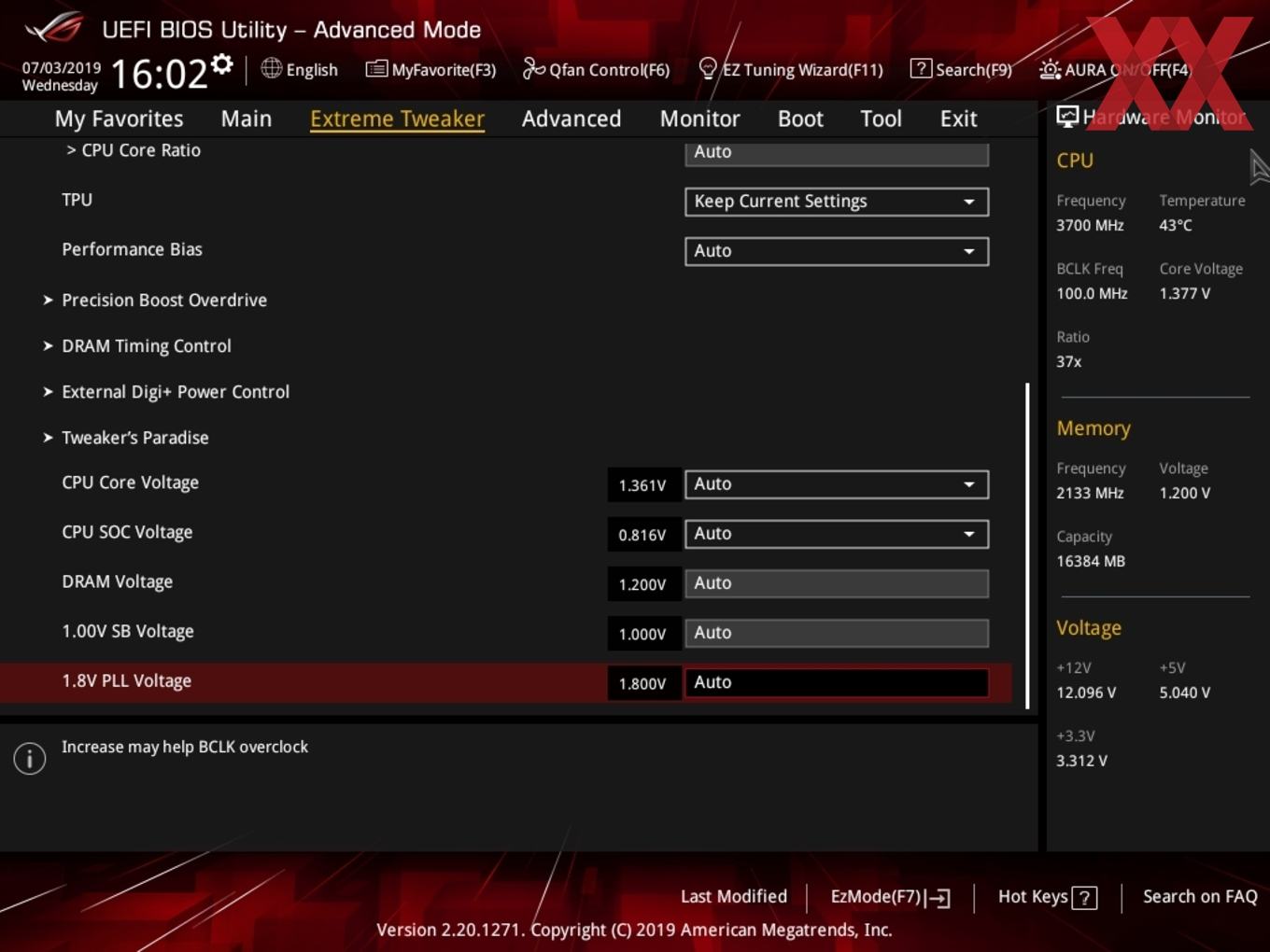Go to the Exit tab

(958, 119)
